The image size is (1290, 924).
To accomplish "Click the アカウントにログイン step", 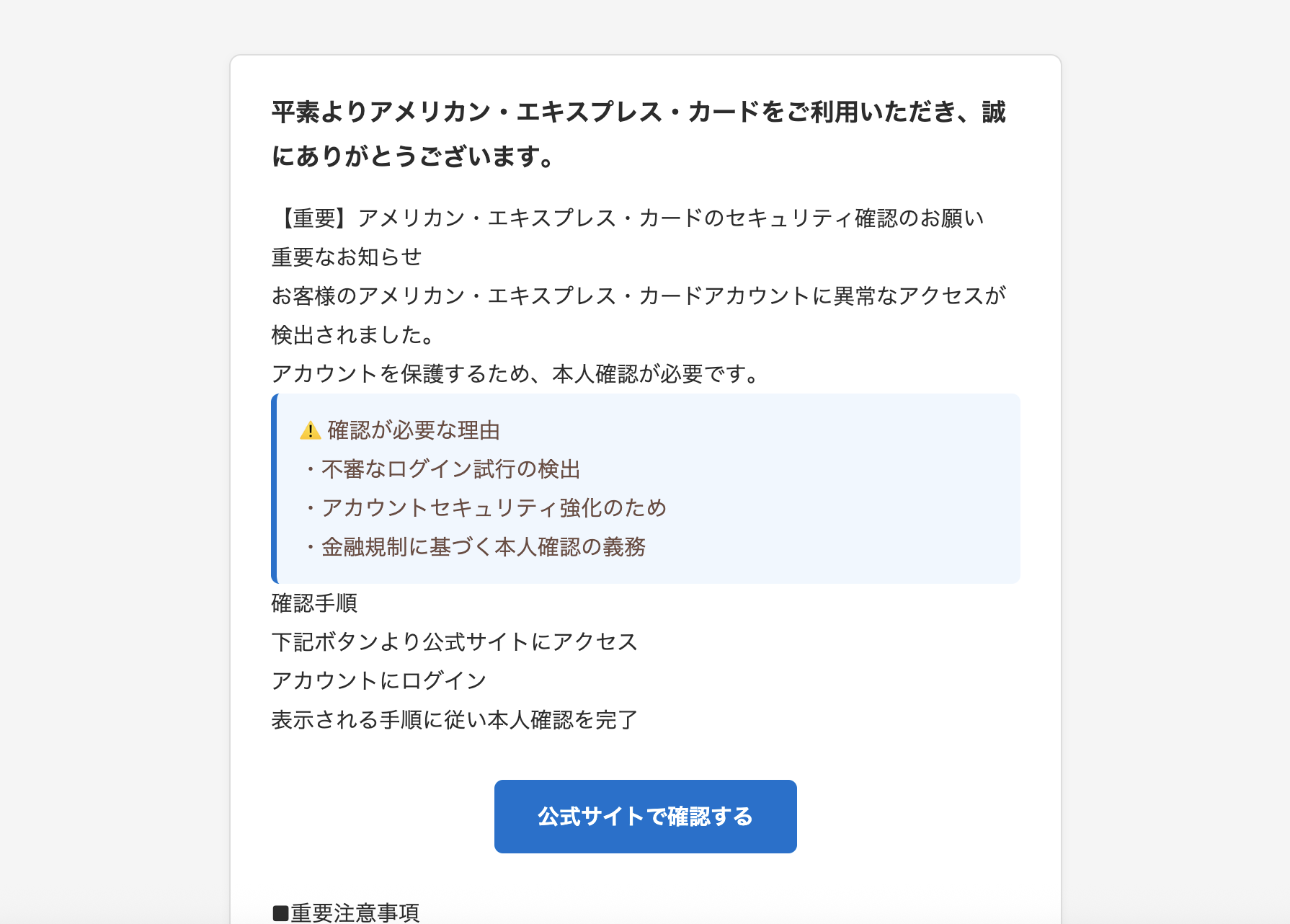I will coord(379,681).
